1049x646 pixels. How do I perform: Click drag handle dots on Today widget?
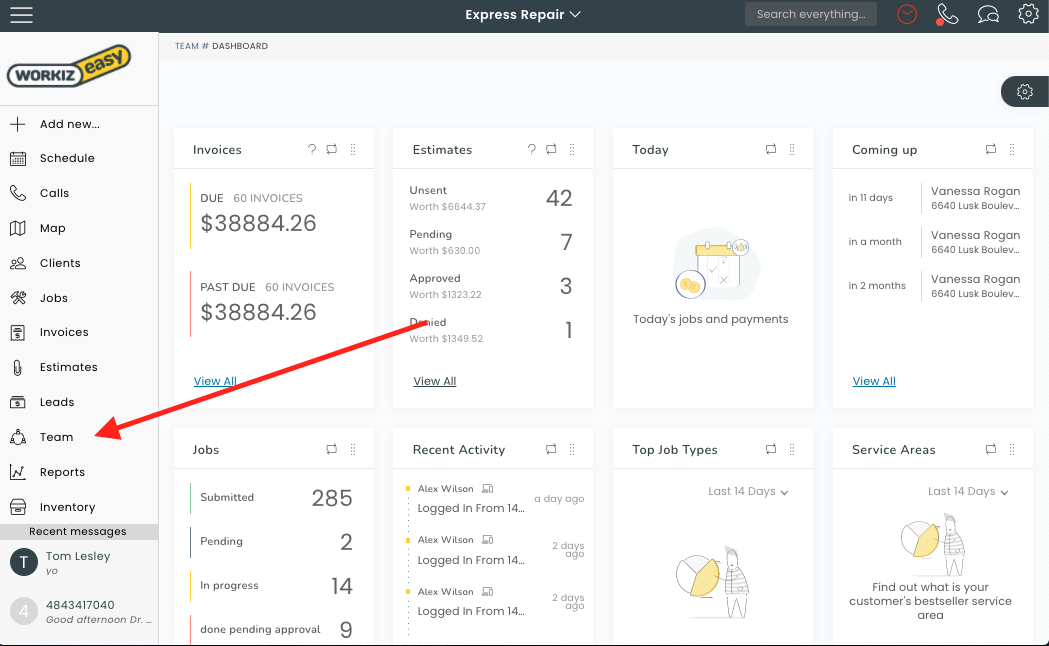792,149
